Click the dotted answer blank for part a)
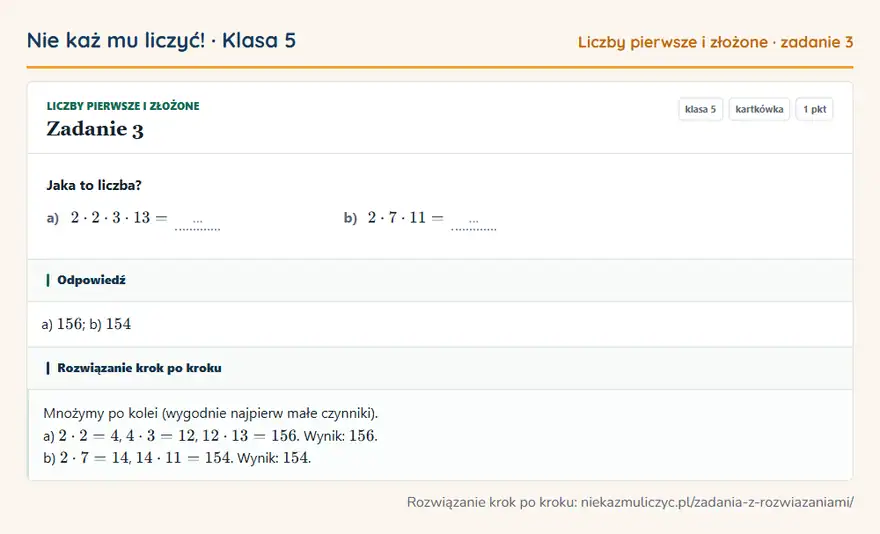880x534 pixels. click(x=198, y=222)
